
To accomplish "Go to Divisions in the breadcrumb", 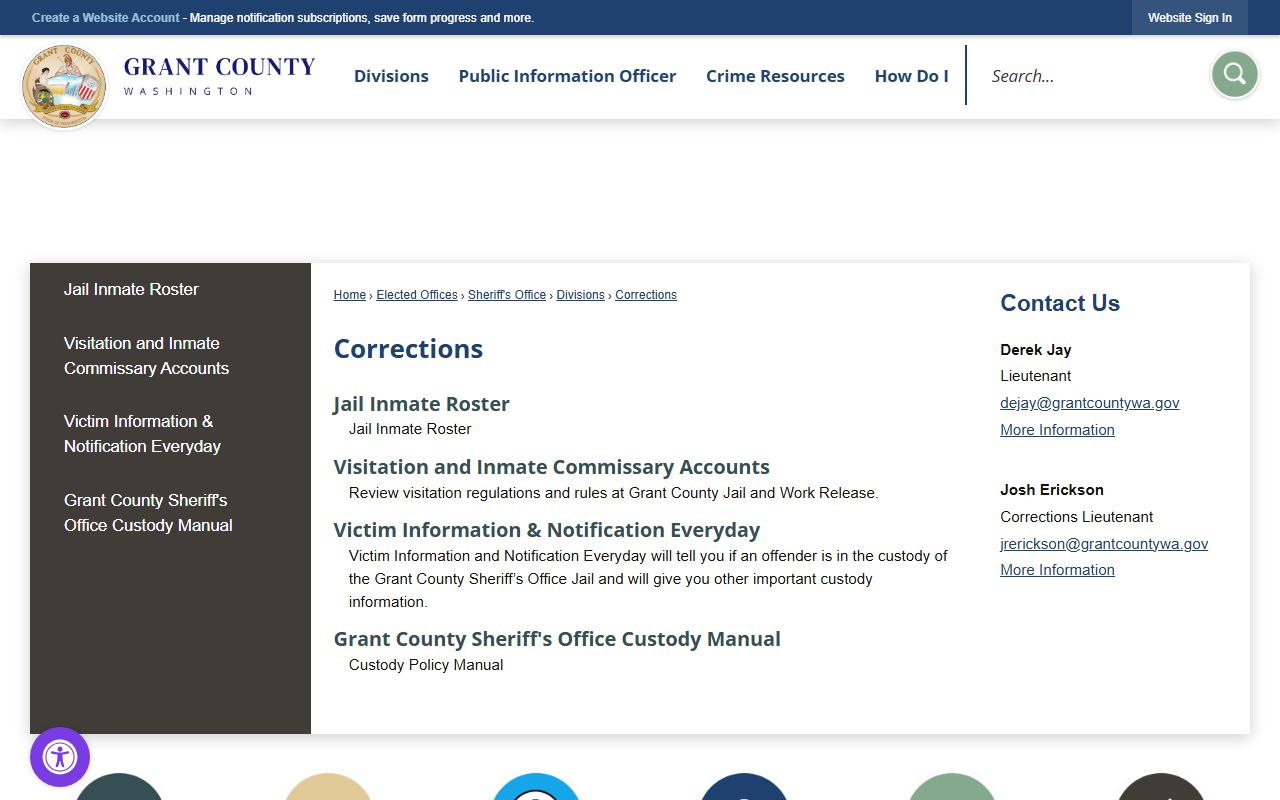I will pyautogui.click(x=581, y=295).
